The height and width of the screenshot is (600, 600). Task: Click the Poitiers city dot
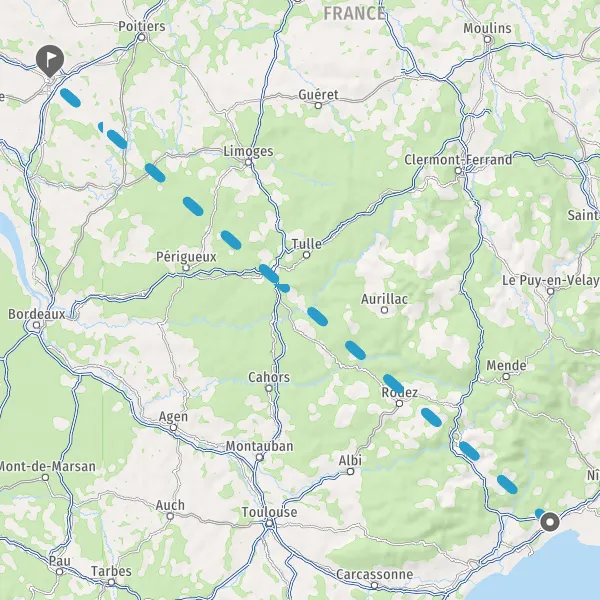coord(142,38)
